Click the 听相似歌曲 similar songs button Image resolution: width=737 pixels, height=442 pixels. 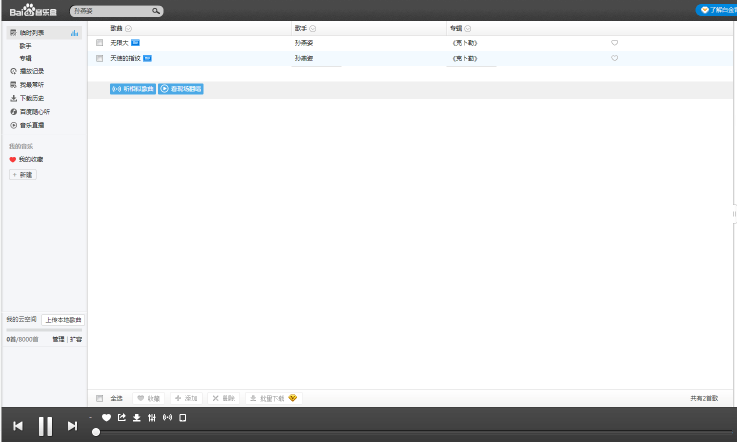[x=133, y=89]
